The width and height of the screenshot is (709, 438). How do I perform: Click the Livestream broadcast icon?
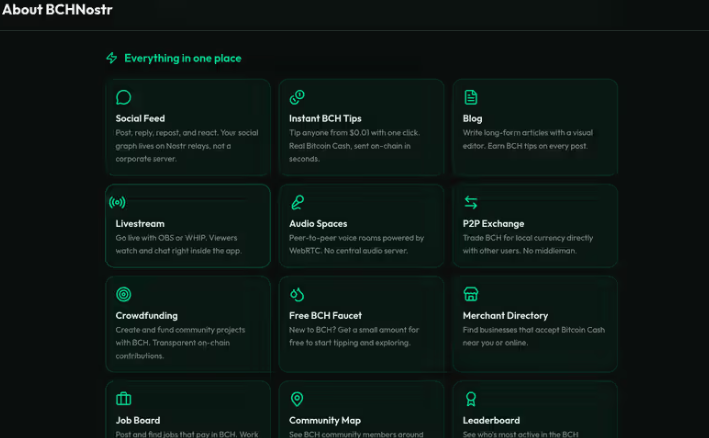pyautogui.click(x=117, y=202)
